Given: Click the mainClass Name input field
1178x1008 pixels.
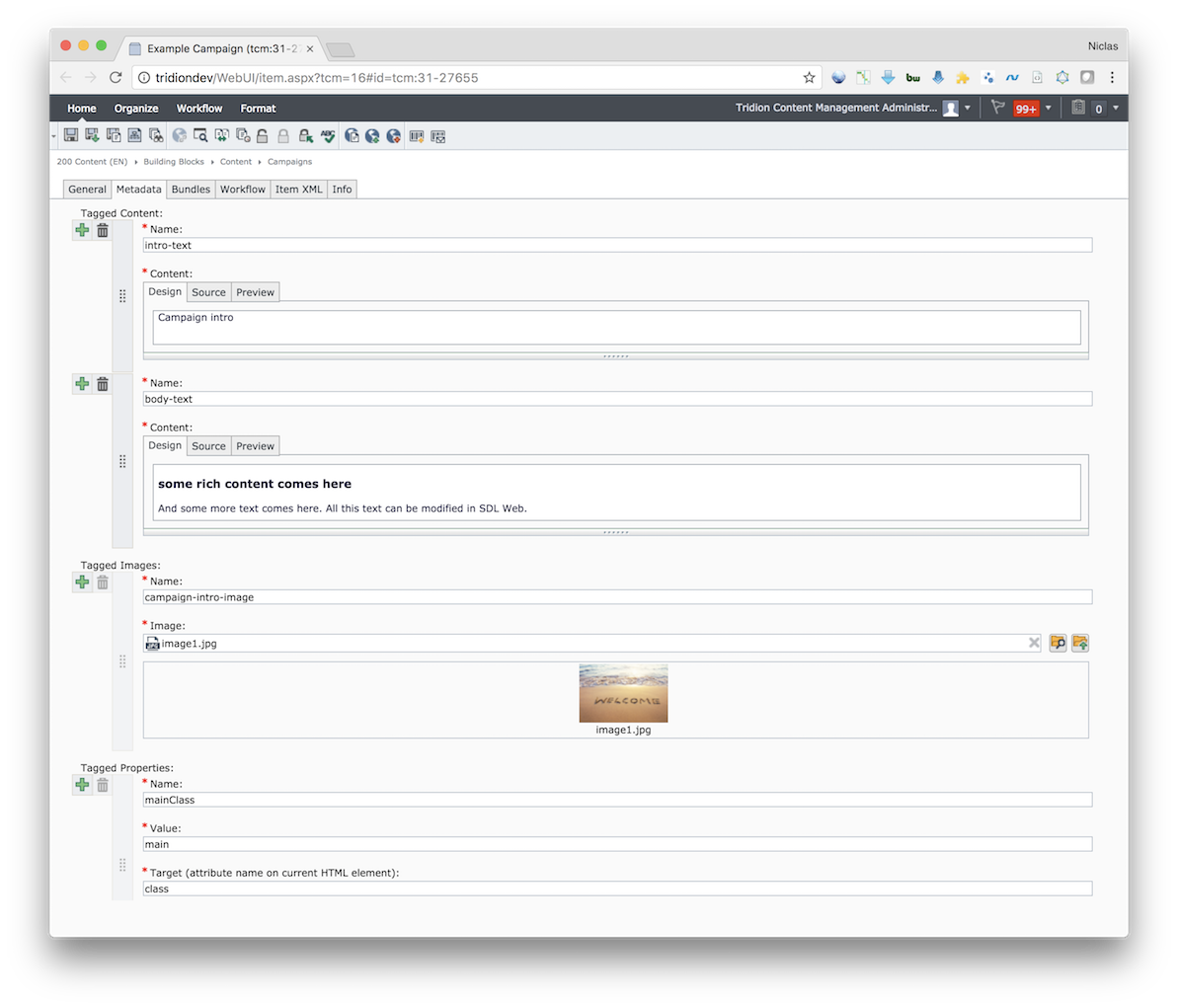Looking at the screenshot, I should click(x=617, y=800).
